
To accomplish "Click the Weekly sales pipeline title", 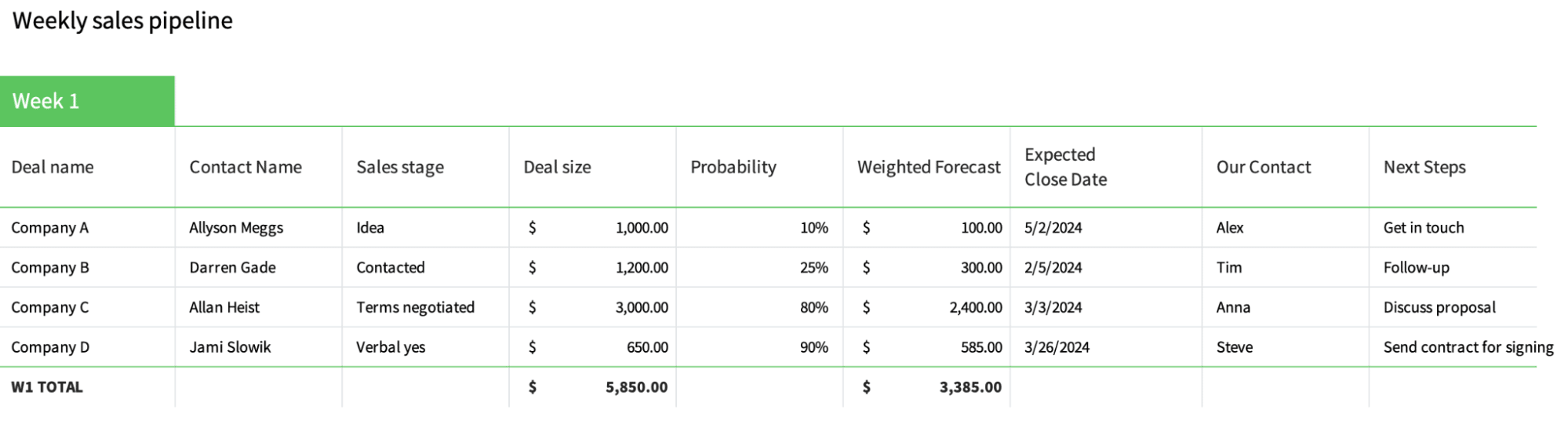I will coord(122,20).
